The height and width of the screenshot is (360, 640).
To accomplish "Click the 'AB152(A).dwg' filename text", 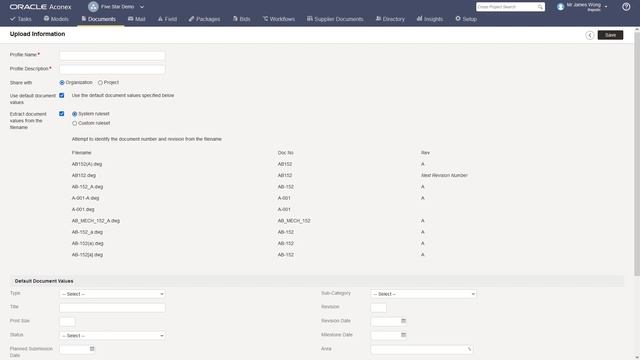I will click(87, 164).
